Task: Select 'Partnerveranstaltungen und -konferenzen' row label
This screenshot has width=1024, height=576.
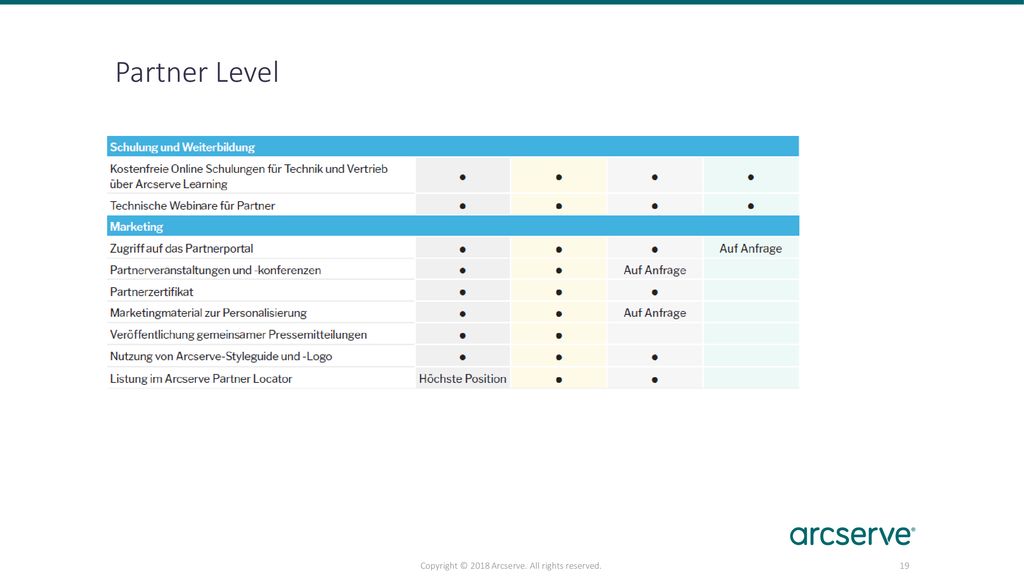Action: (216, 270)
